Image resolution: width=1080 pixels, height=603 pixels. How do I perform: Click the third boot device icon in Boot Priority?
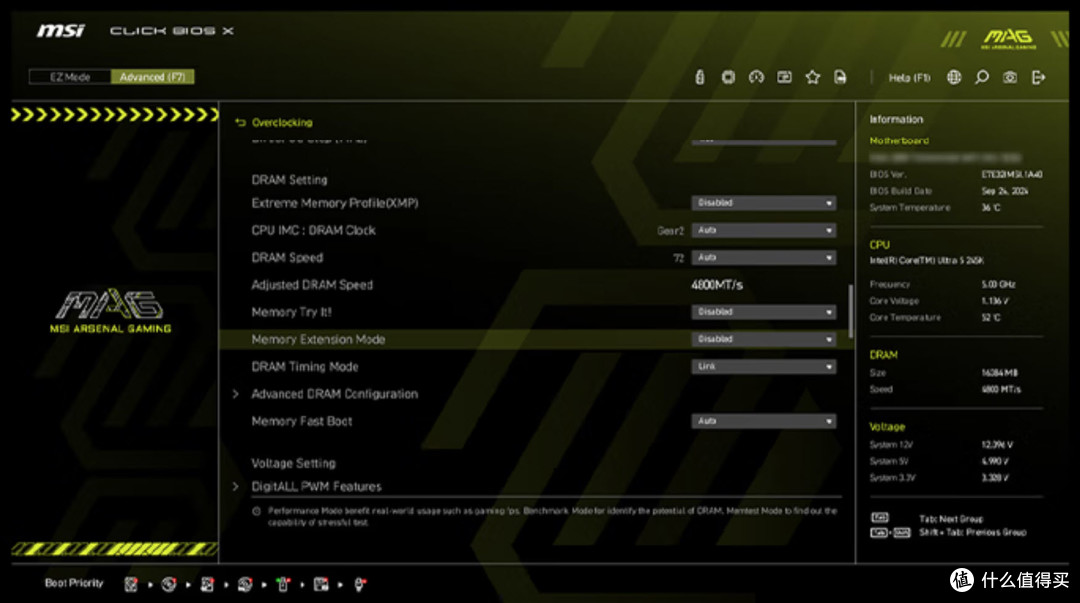(207, 584)
